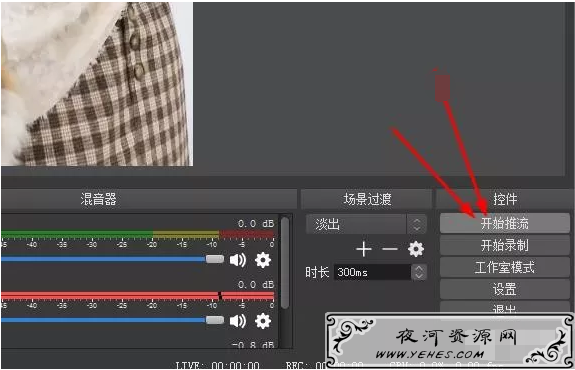Open gear settings for first audio channel

[263, 260]
